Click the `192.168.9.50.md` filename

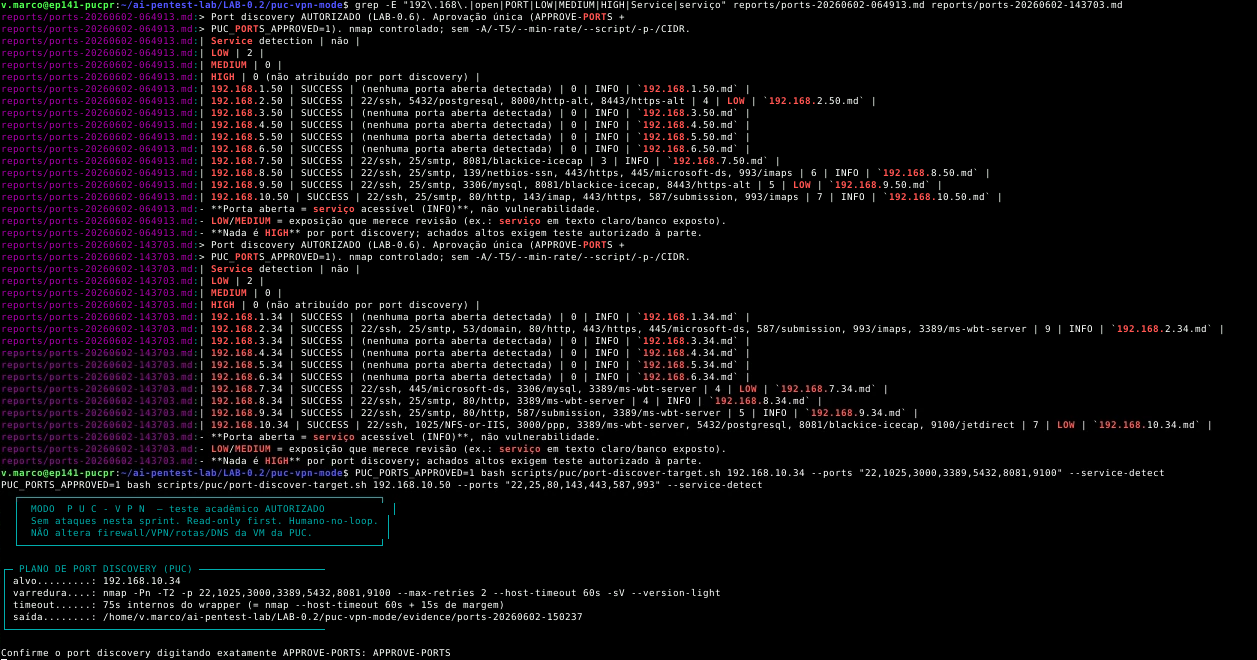tap(881, 185)
